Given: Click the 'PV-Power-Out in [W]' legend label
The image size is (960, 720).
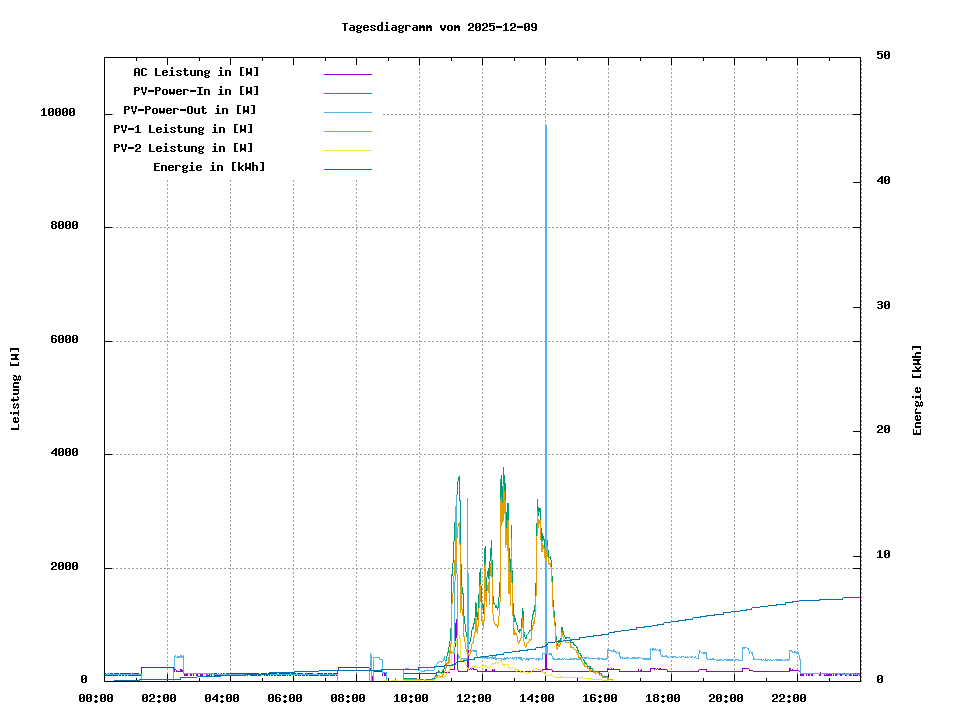Looking at the screenshot, I should pyautogui.click(x=189, y=110).
